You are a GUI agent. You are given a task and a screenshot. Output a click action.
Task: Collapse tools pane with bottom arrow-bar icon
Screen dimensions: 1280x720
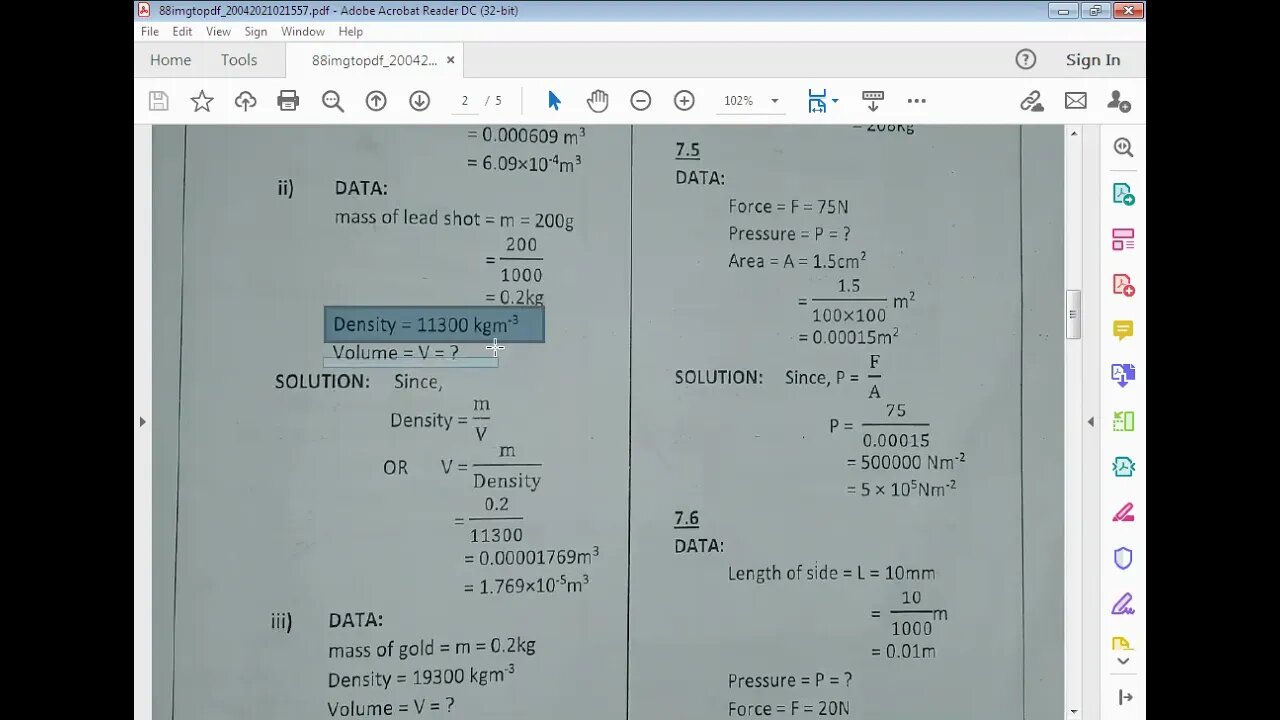click(1125, 697)
